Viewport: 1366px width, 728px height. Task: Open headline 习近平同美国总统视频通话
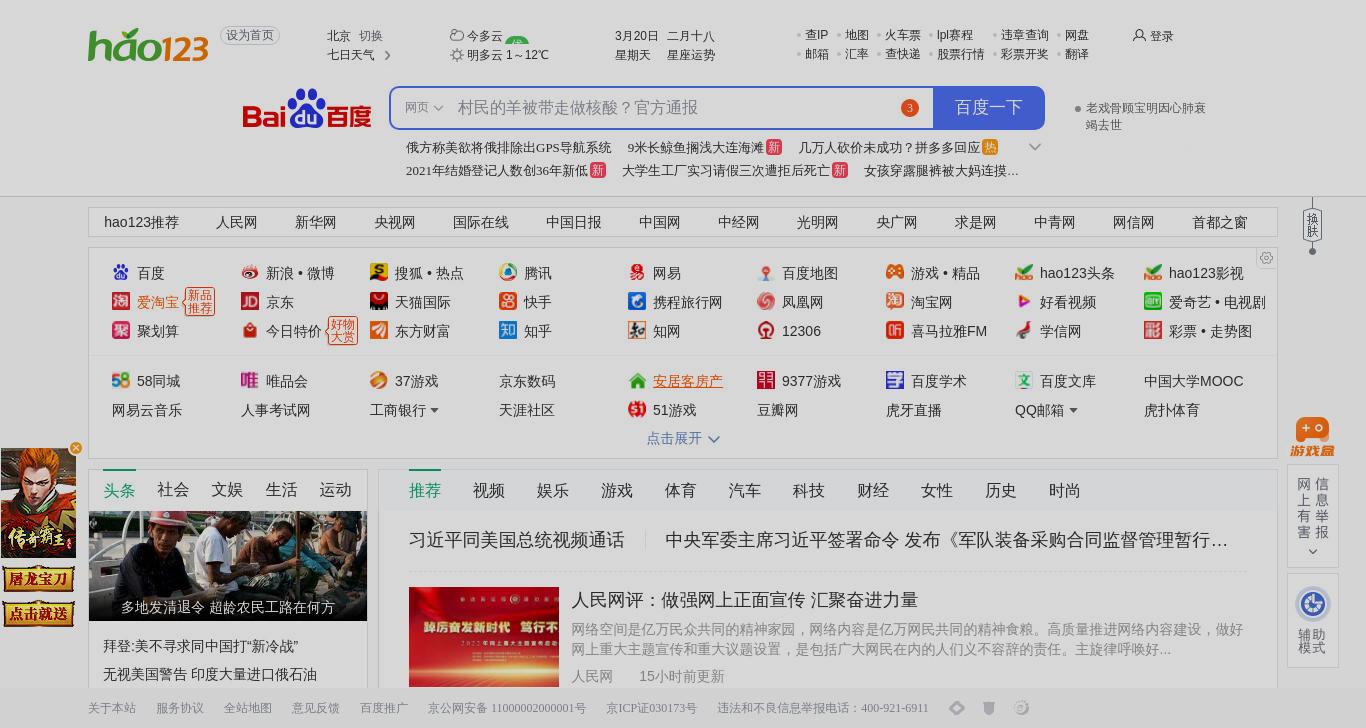517,540
